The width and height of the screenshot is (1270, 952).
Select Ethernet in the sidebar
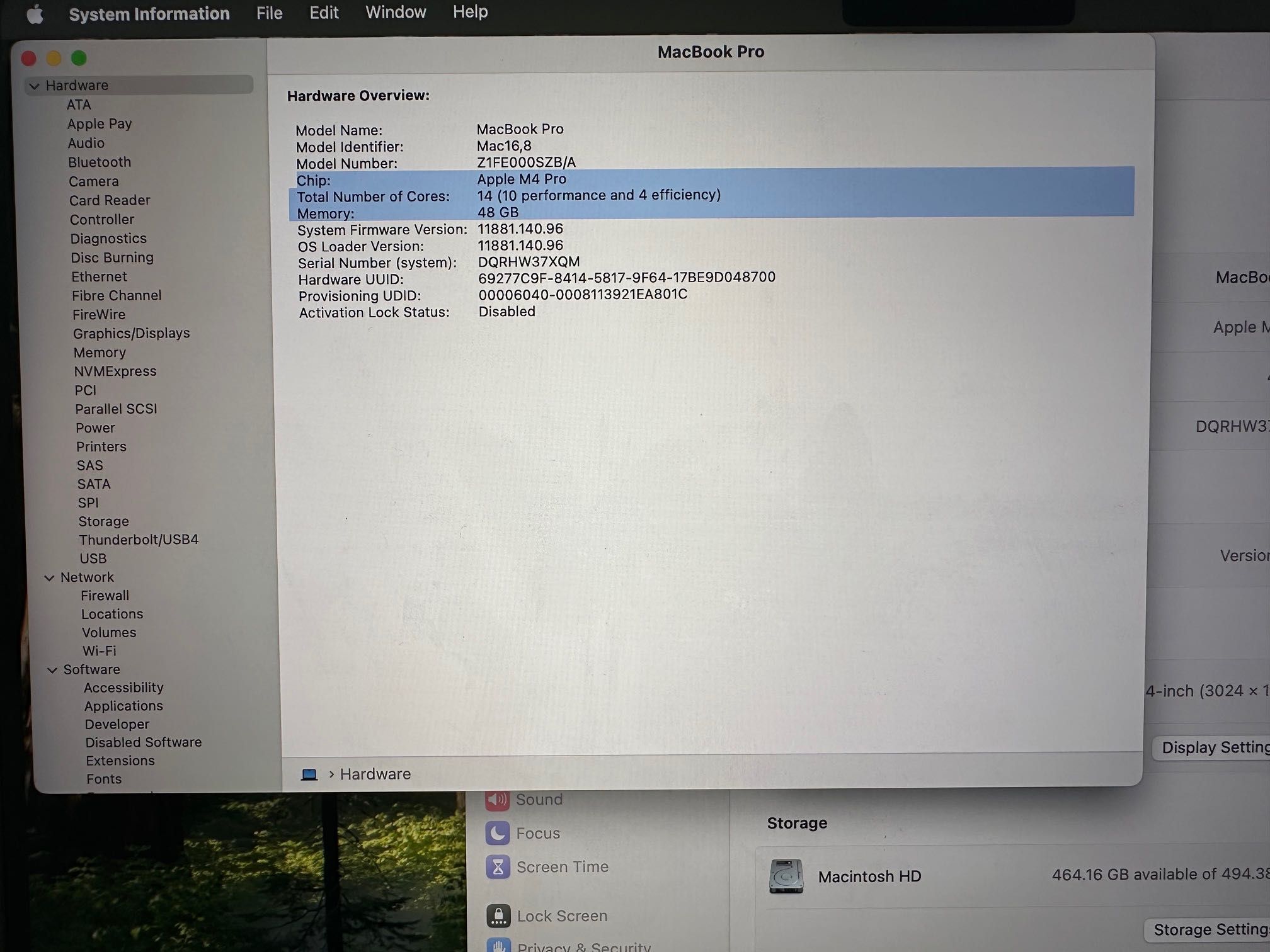point(99,277)
